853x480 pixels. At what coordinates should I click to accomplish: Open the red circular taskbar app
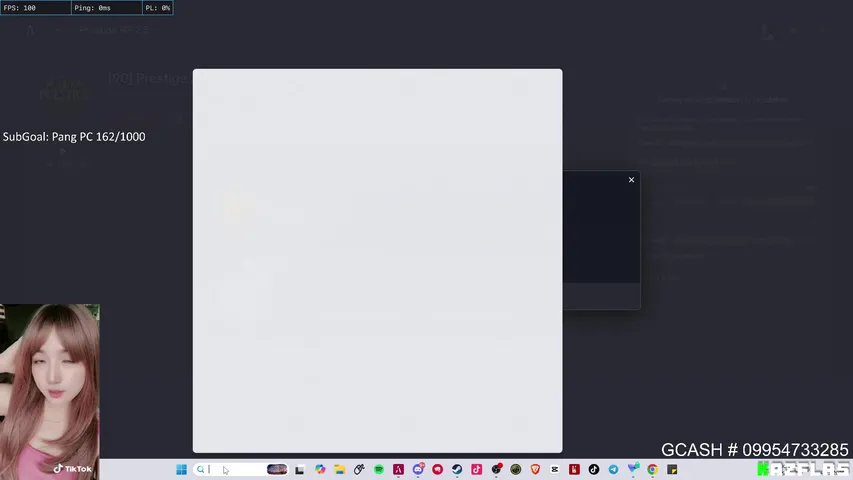(x=437, y=469)
